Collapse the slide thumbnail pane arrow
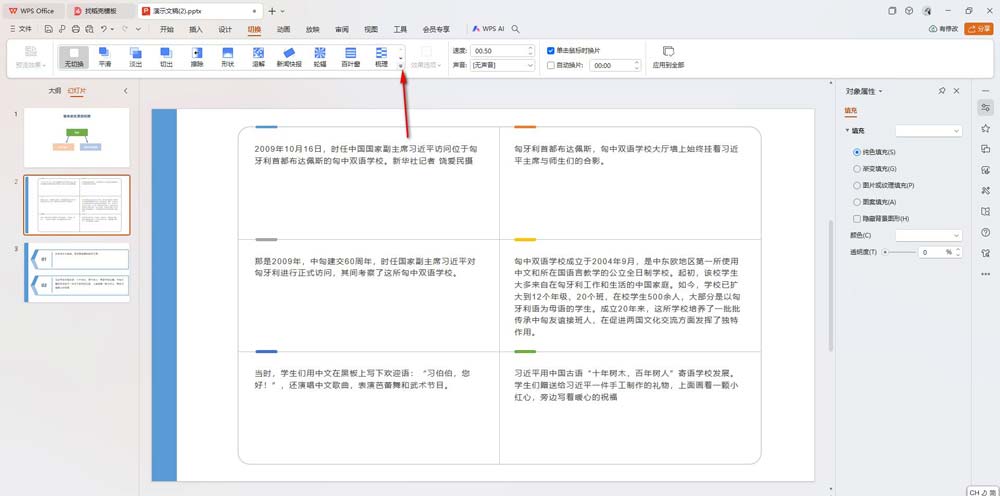1000x496 pixels. [x=126, y=91]
